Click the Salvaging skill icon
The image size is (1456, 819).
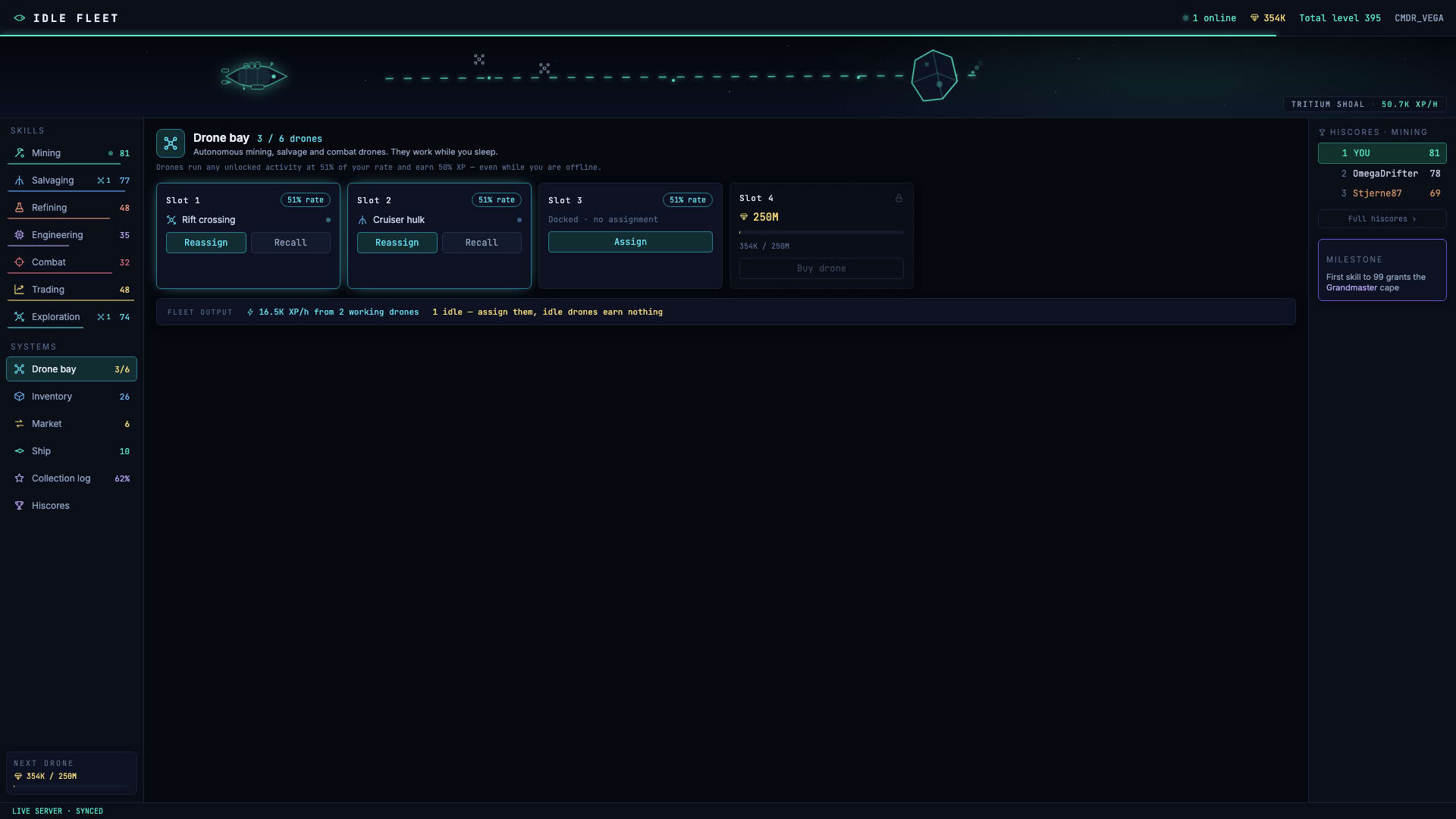point(20,180)
